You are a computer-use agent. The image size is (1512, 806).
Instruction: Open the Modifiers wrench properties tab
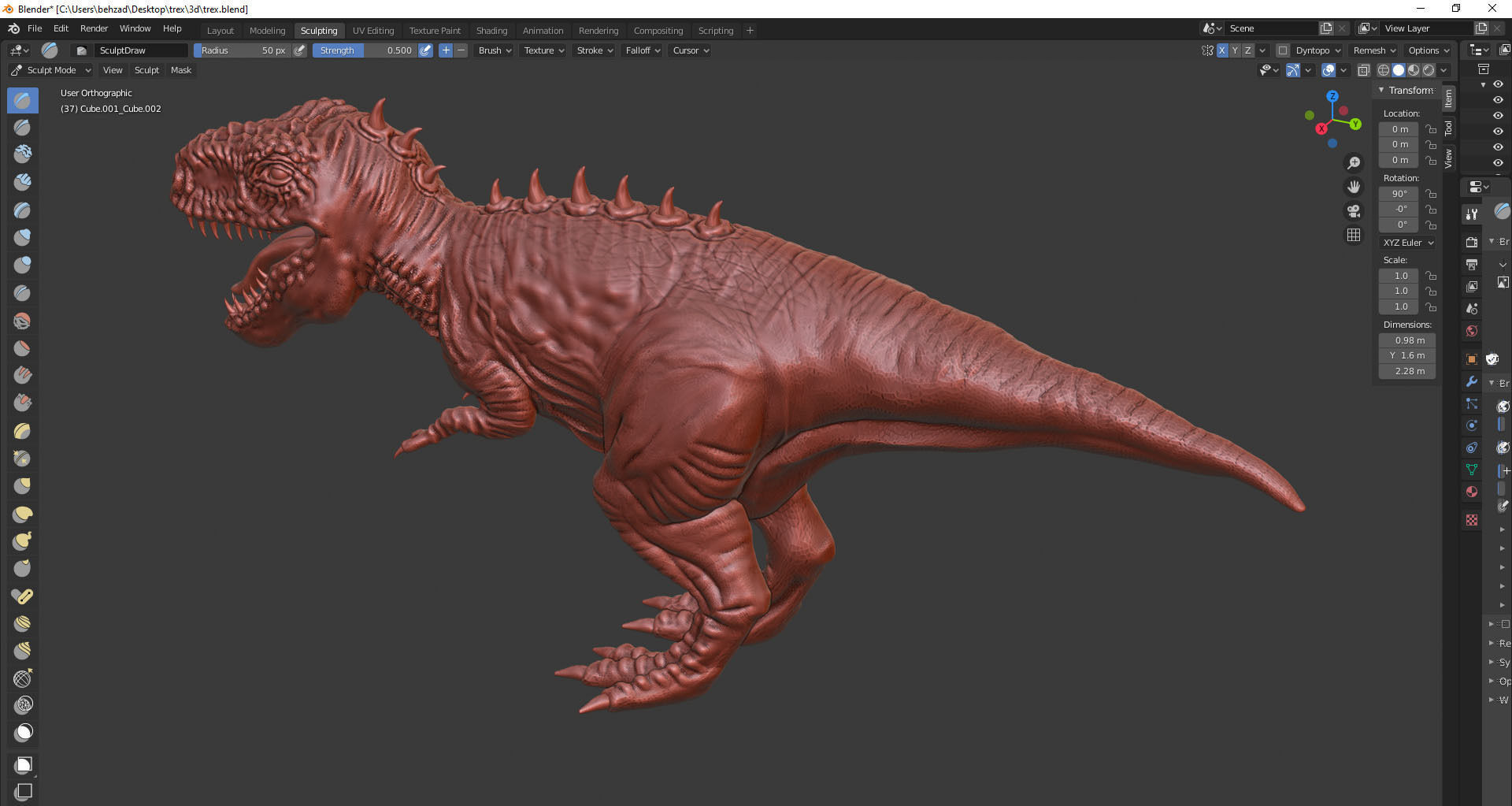coord(1471,381)
